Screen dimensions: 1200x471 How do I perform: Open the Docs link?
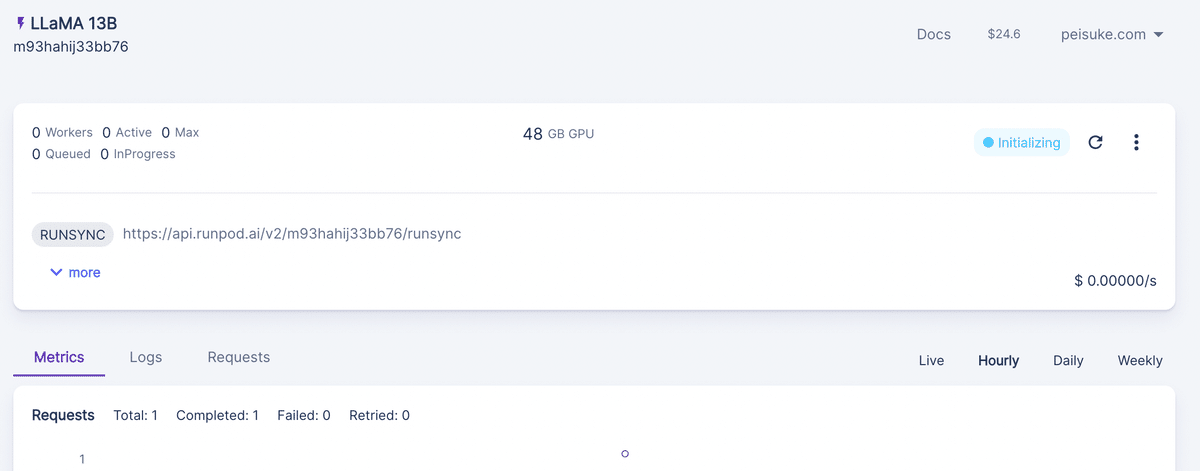tap(933, 34)
